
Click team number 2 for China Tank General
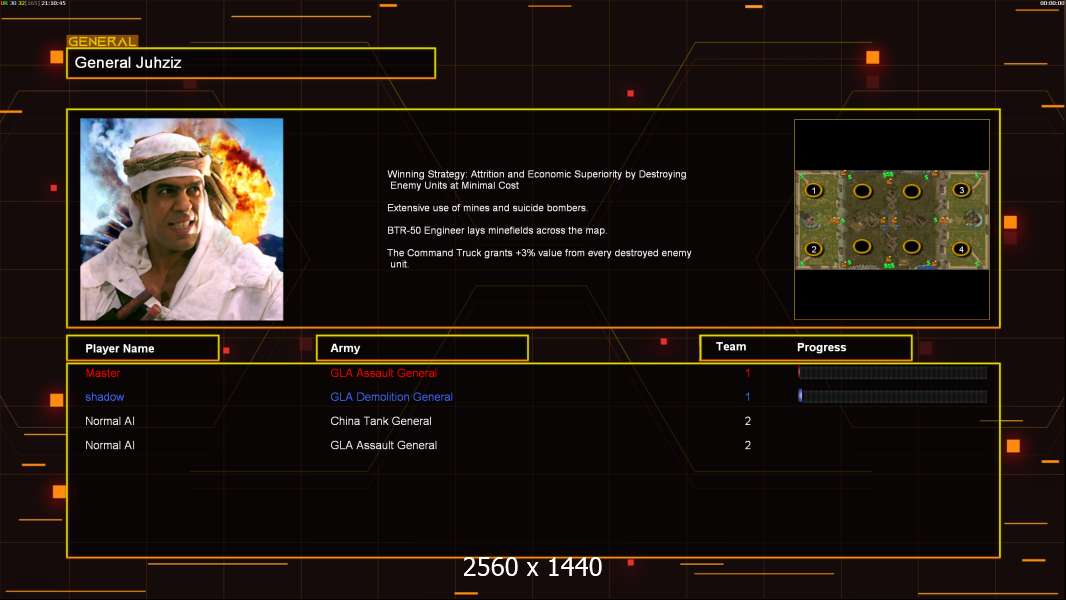(x=748, y=421)
